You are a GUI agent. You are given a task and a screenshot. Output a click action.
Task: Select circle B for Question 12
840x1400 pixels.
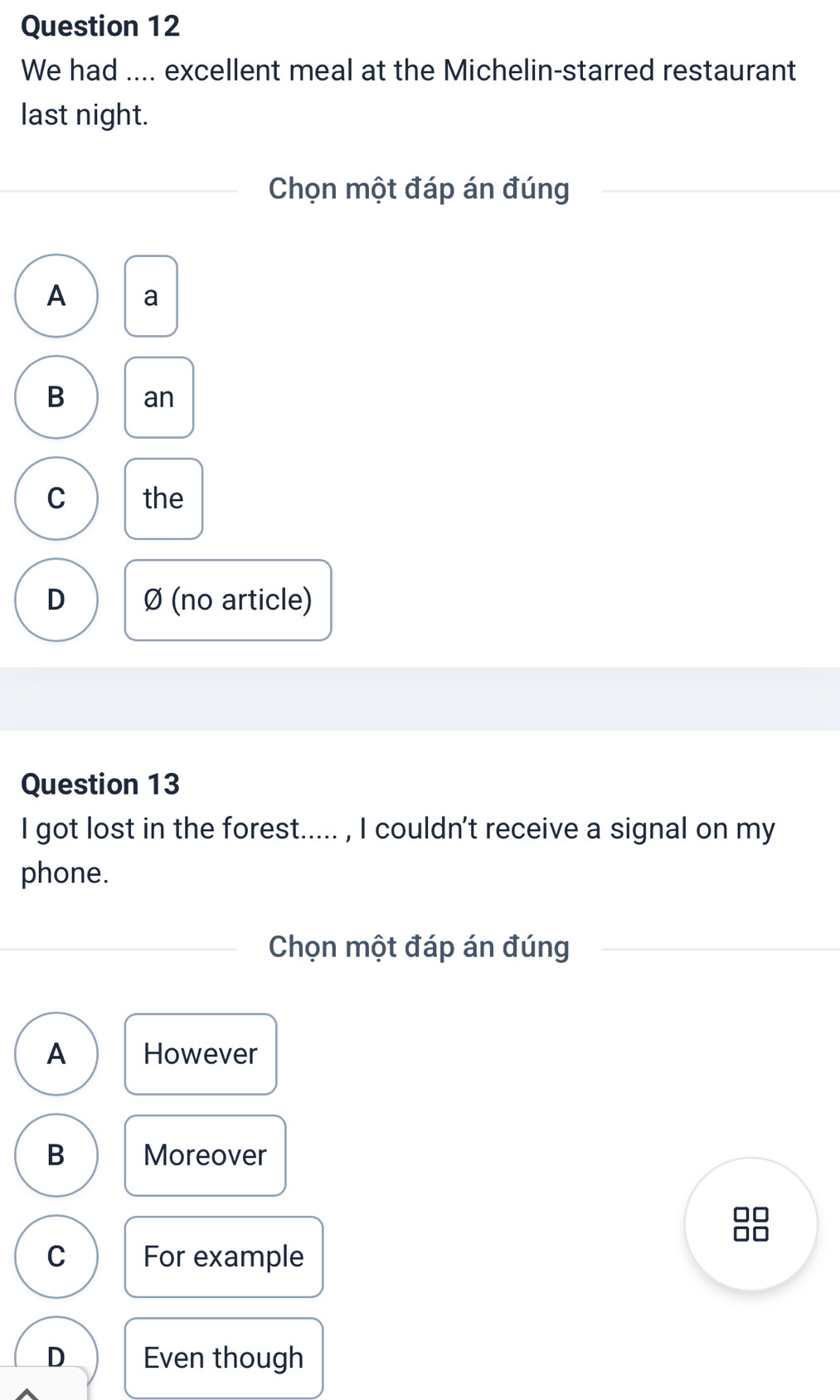pos(56,397)
